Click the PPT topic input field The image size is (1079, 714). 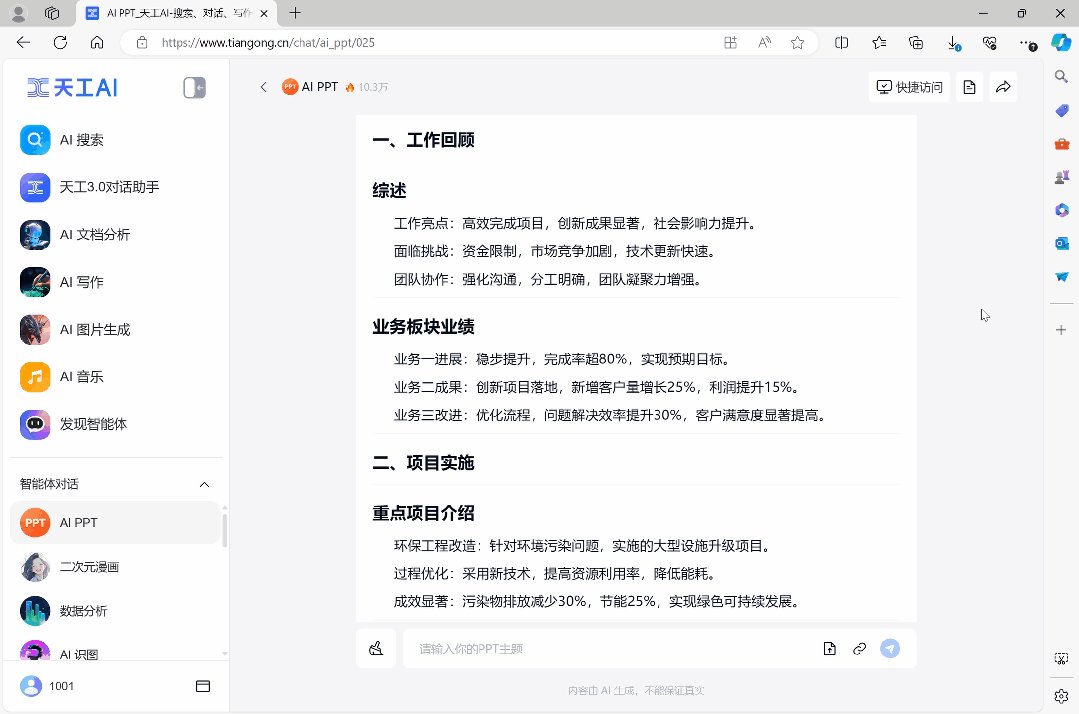(600, 648)
